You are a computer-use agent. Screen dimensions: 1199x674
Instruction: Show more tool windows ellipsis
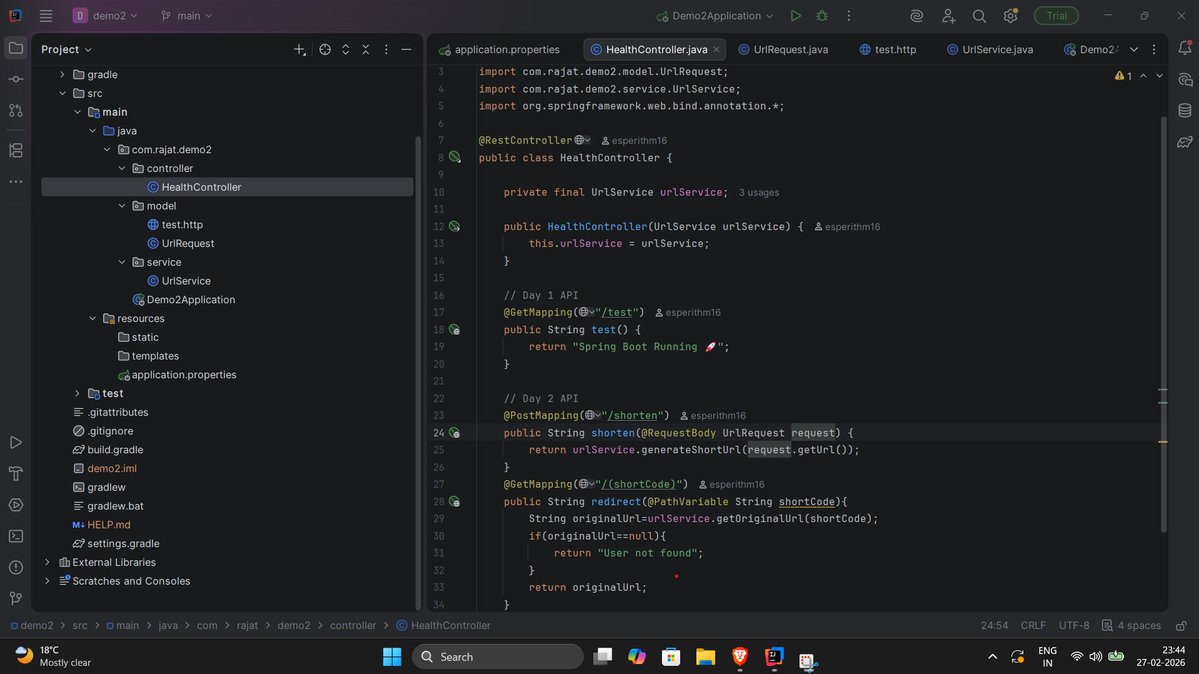click(15, 182)
